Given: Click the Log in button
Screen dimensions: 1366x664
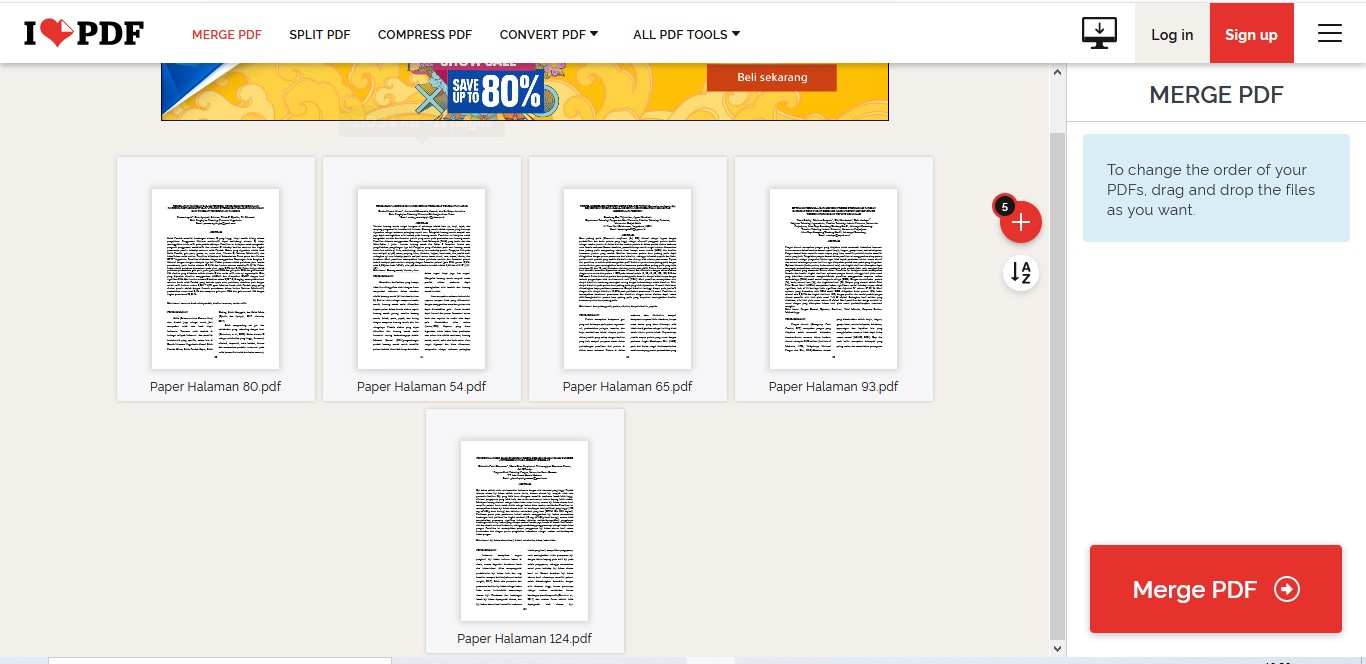Looking at the screenshot, I should (1172, 34).
